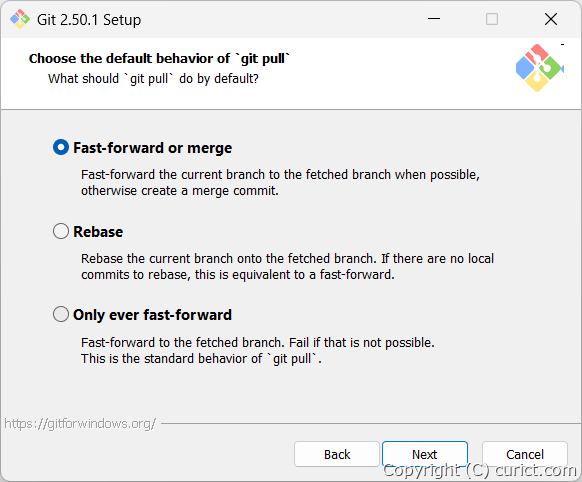Pick the Only ever fast-forward radio option
This screenshot has width=582, height=482.
pyautogui.click(x=61, y=314)
